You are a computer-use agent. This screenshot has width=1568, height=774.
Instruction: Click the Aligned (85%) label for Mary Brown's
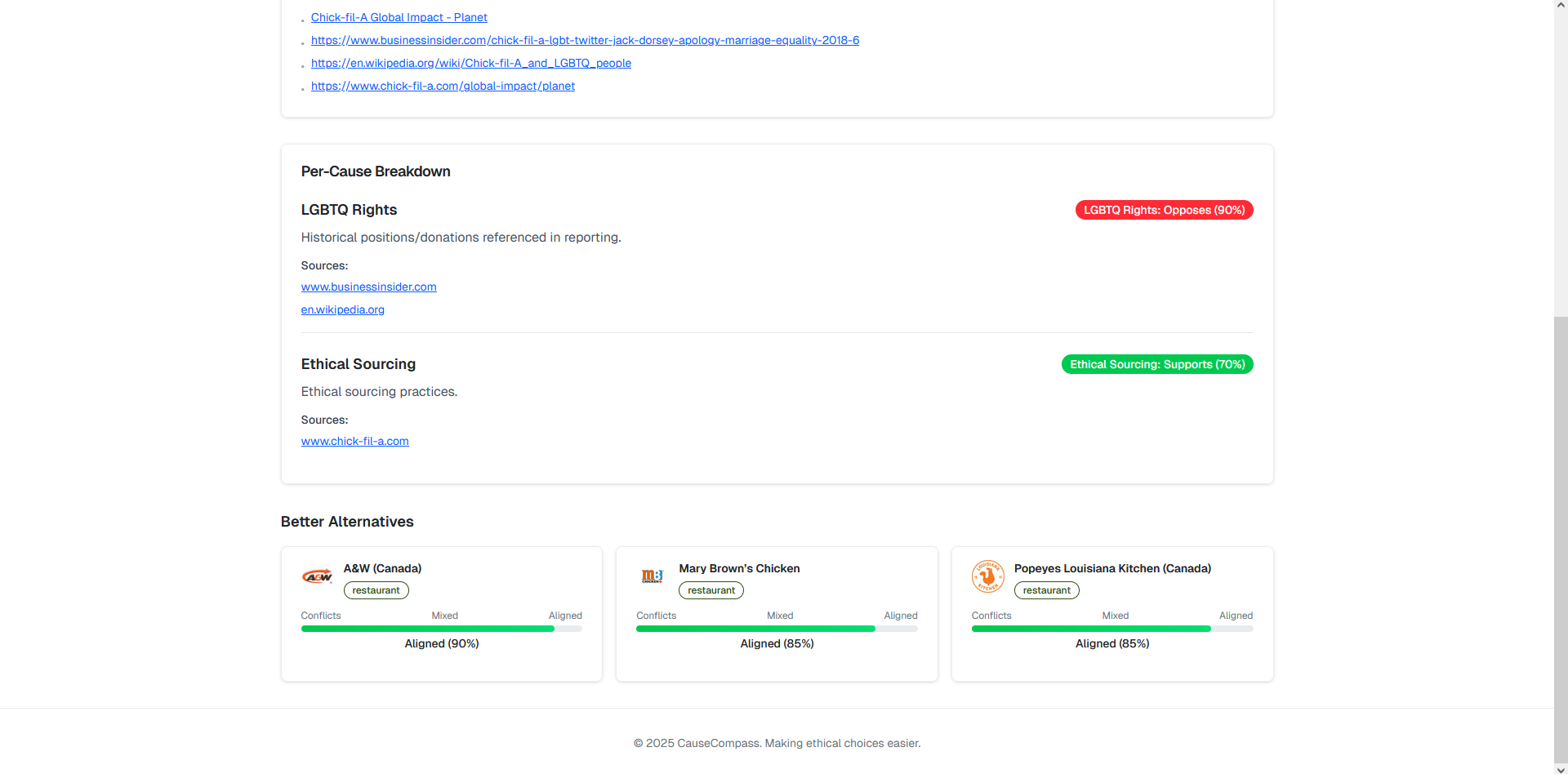(x=777, y=643)
